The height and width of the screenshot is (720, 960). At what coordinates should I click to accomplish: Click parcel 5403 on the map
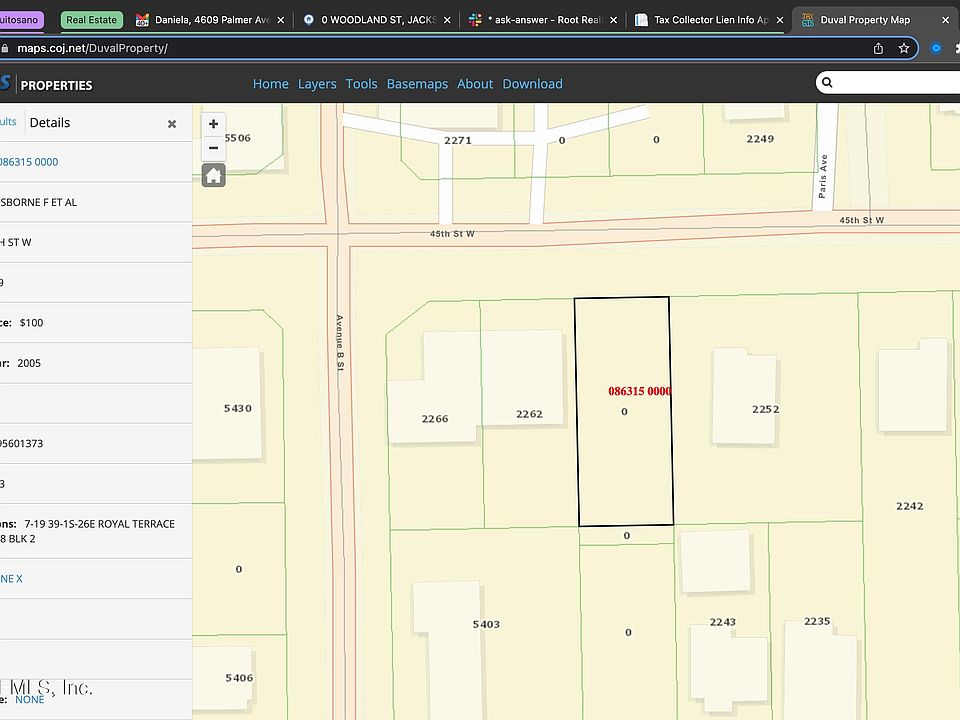486,624
